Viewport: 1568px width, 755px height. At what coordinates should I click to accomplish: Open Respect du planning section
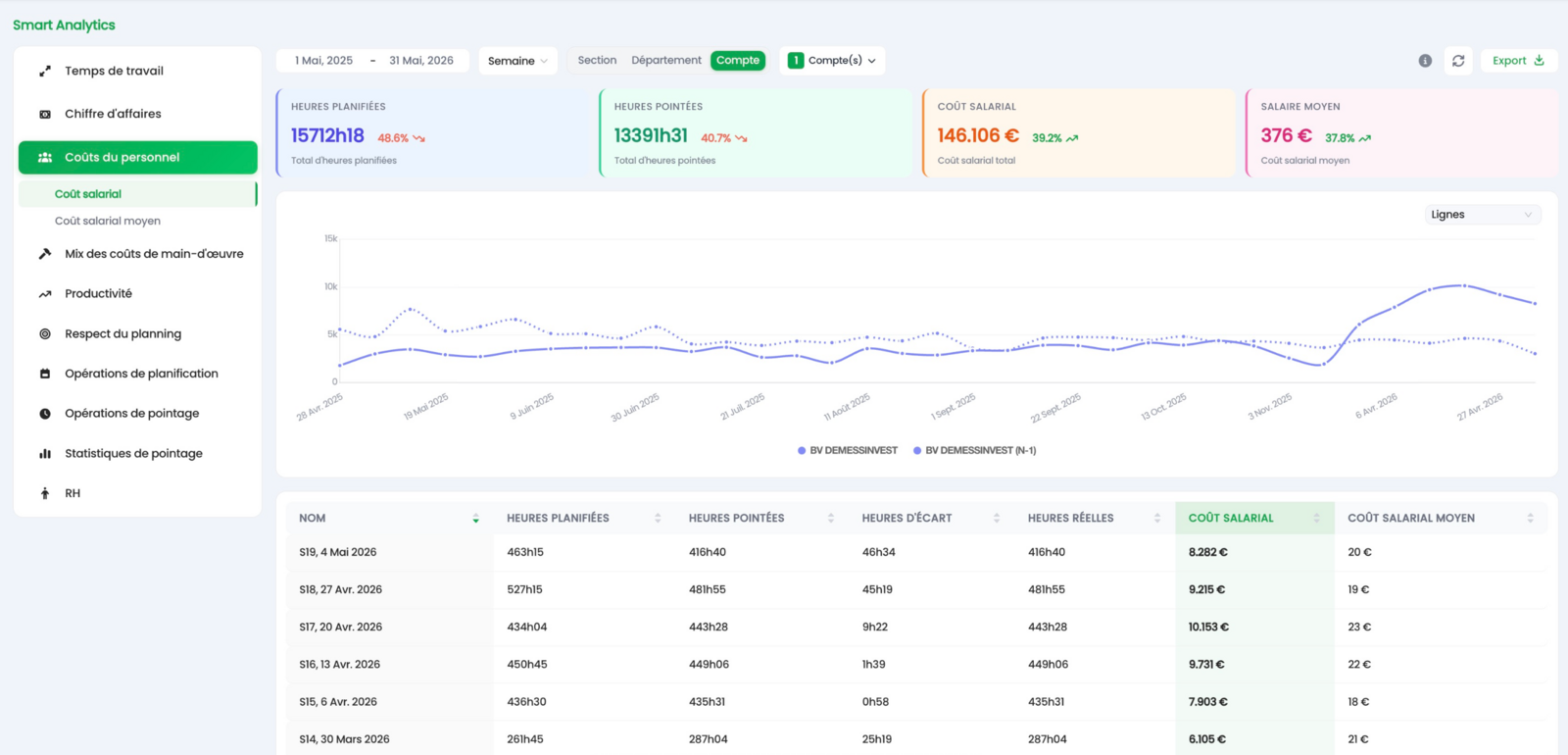click(x=137, y=334)
